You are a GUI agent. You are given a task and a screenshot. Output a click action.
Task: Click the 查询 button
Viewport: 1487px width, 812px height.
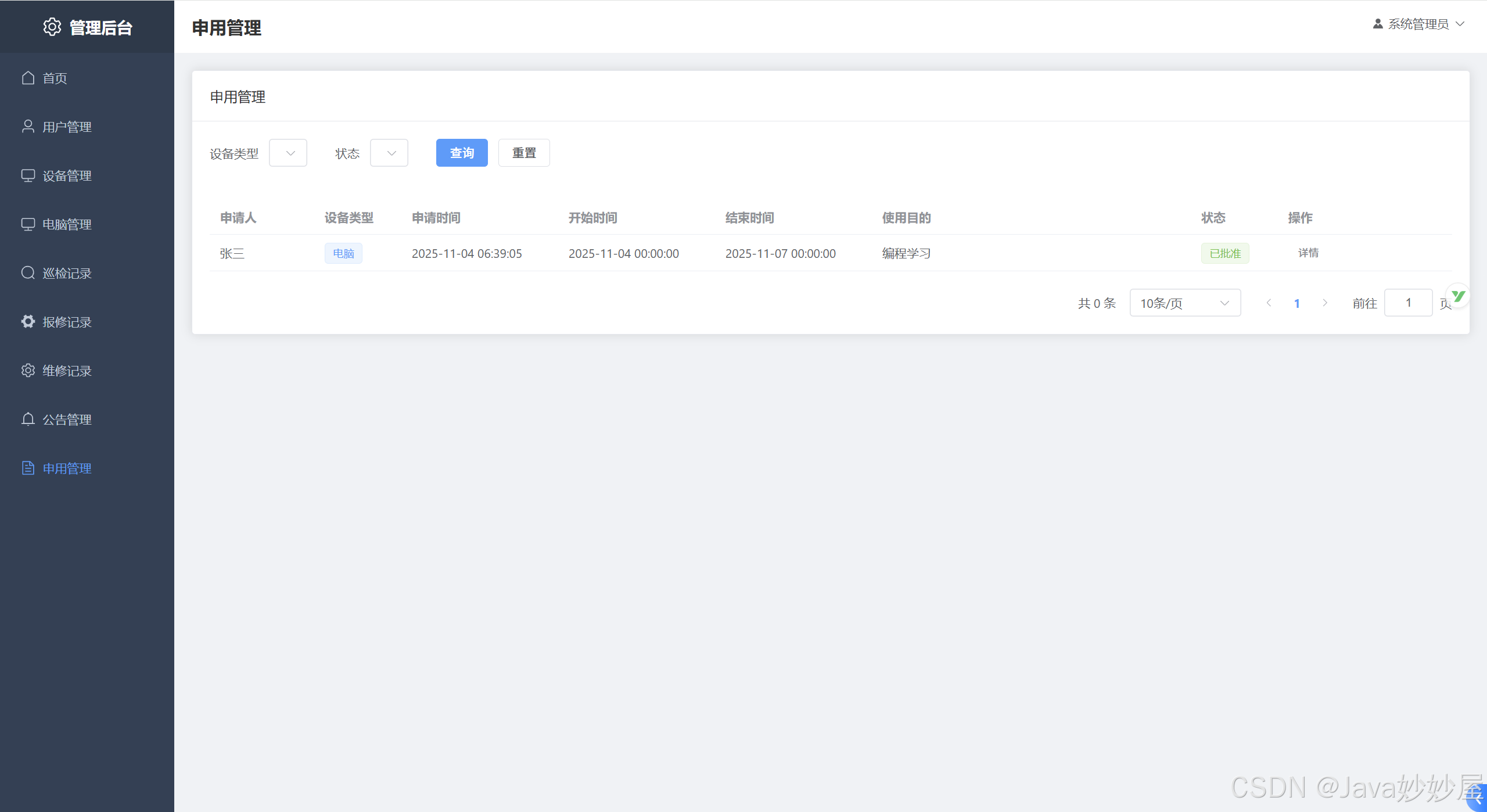tap(462, 153)
